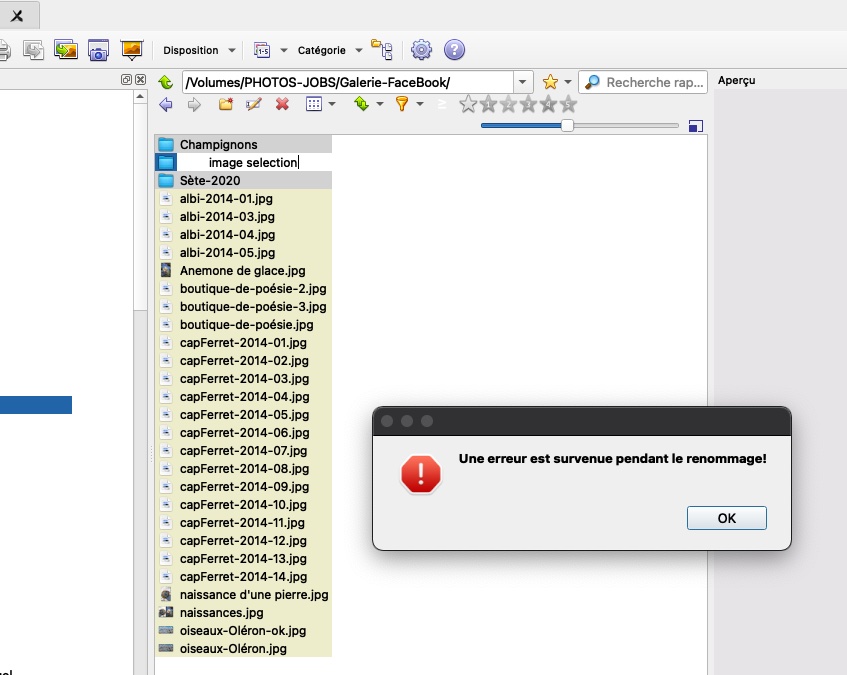
Task: Open the help question mark icon
Action: pos(454,50)
